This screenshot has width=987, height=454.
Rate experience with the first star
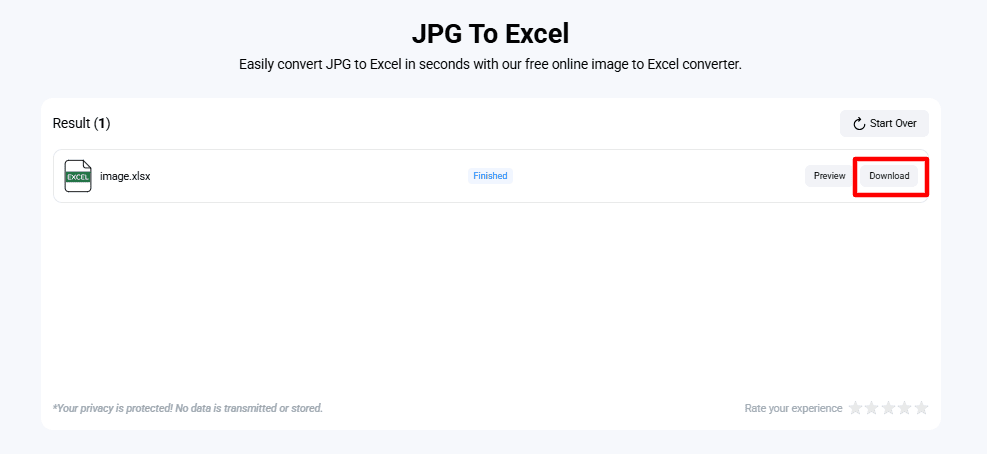tap(855, 408)
